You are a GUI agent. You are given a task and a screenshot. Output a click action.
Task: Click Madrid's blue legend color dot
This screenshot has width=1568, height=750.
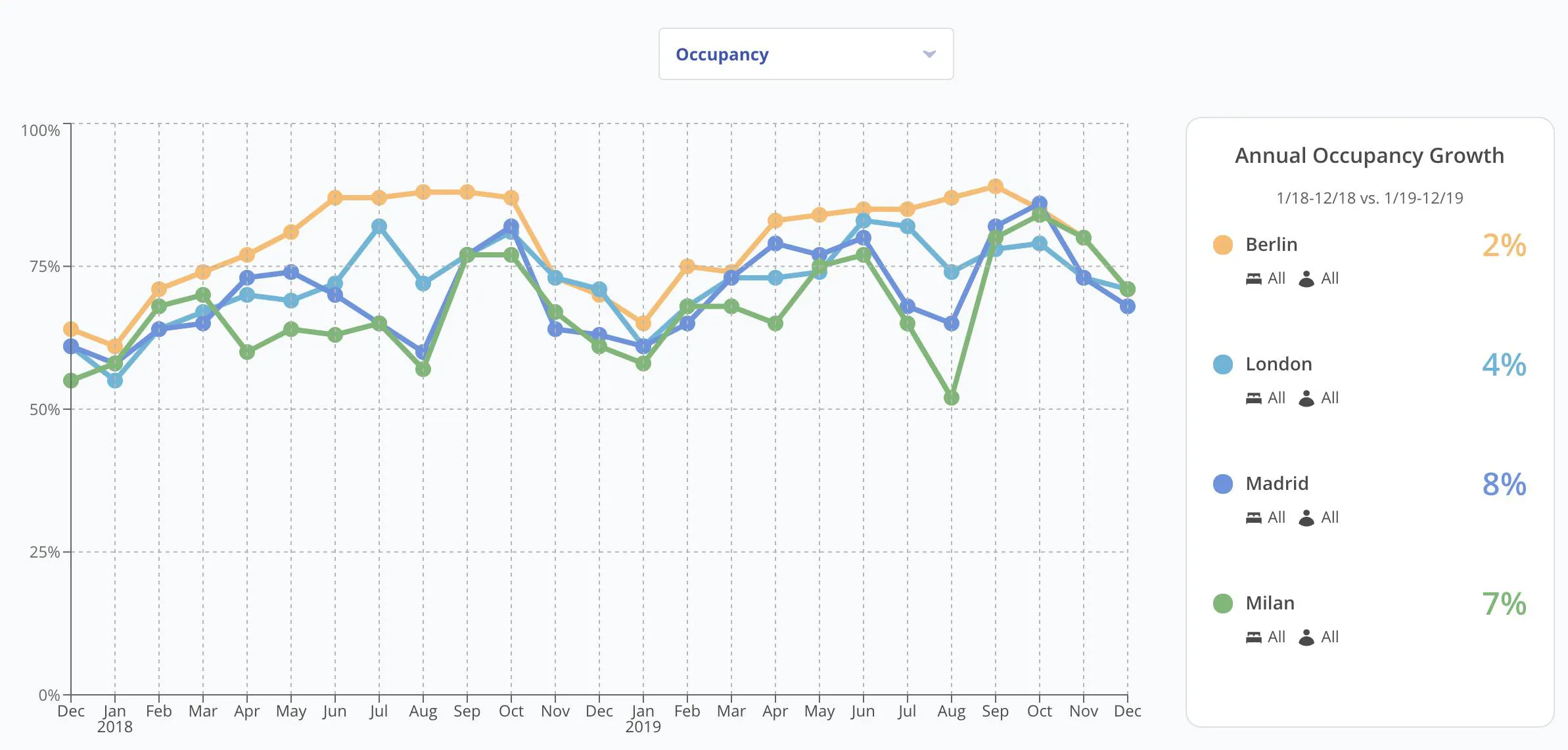(1222, 484)
